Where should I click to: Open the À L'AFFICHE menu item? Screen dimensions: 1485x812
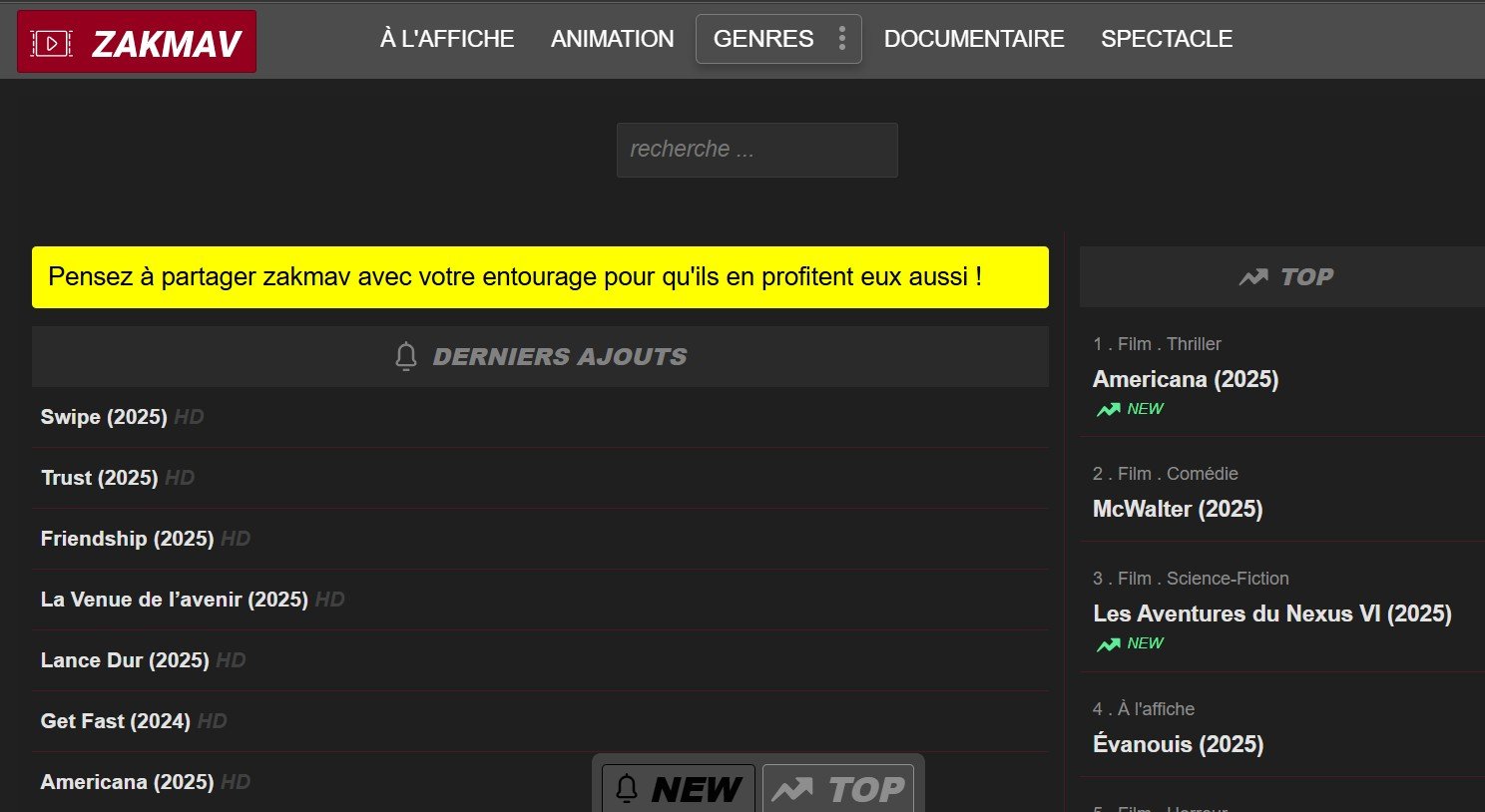(447, 39)
